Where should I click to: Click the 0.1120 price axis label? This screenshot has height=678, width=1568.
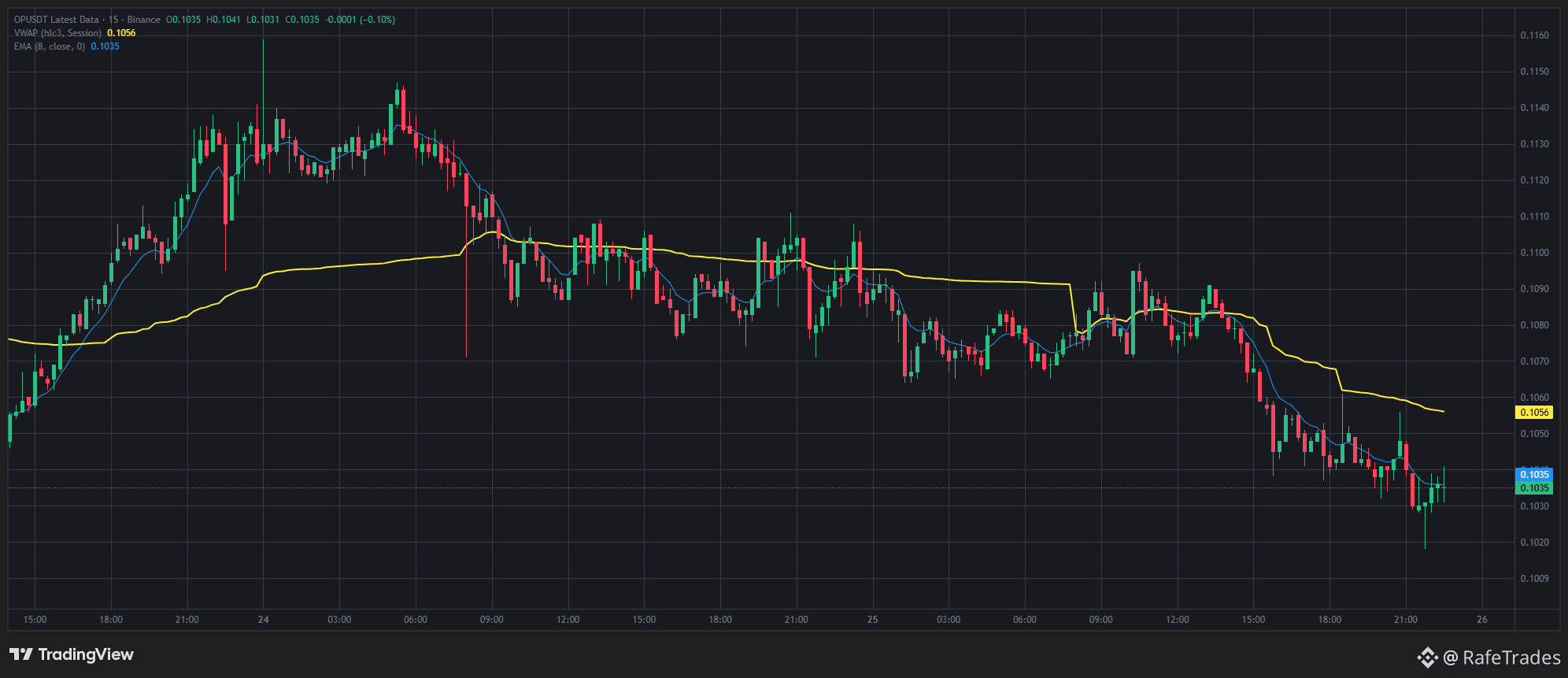[1534, 180]
